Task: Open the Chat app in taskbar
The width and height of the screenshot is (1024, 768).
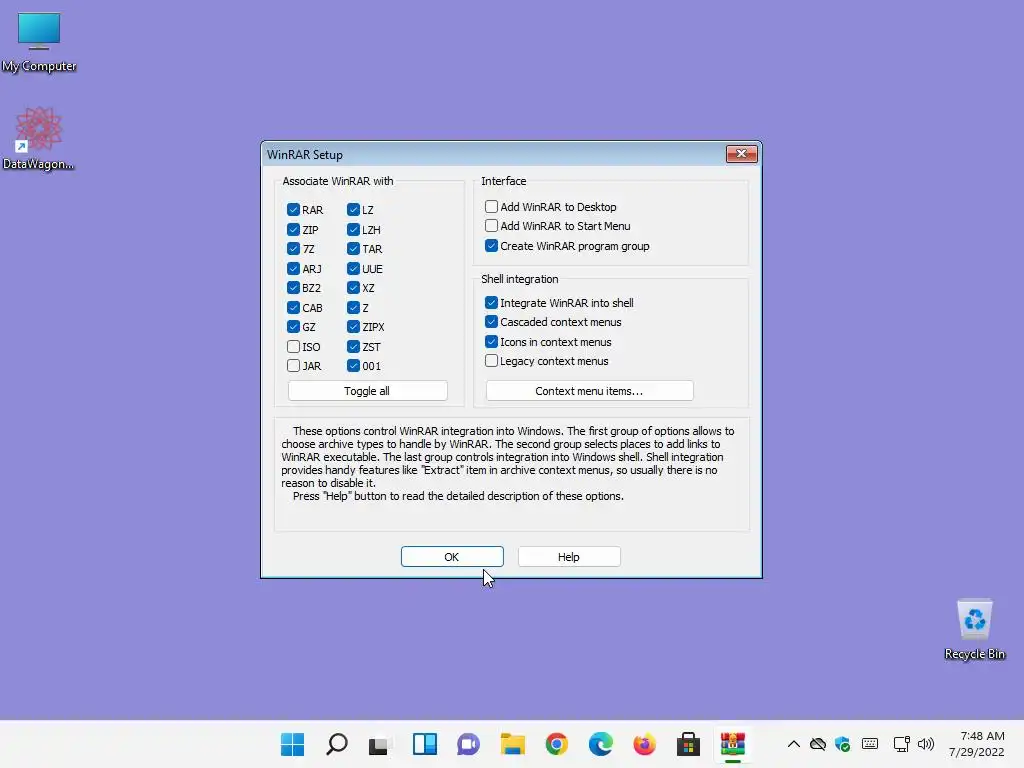Action: click(468, 744)
